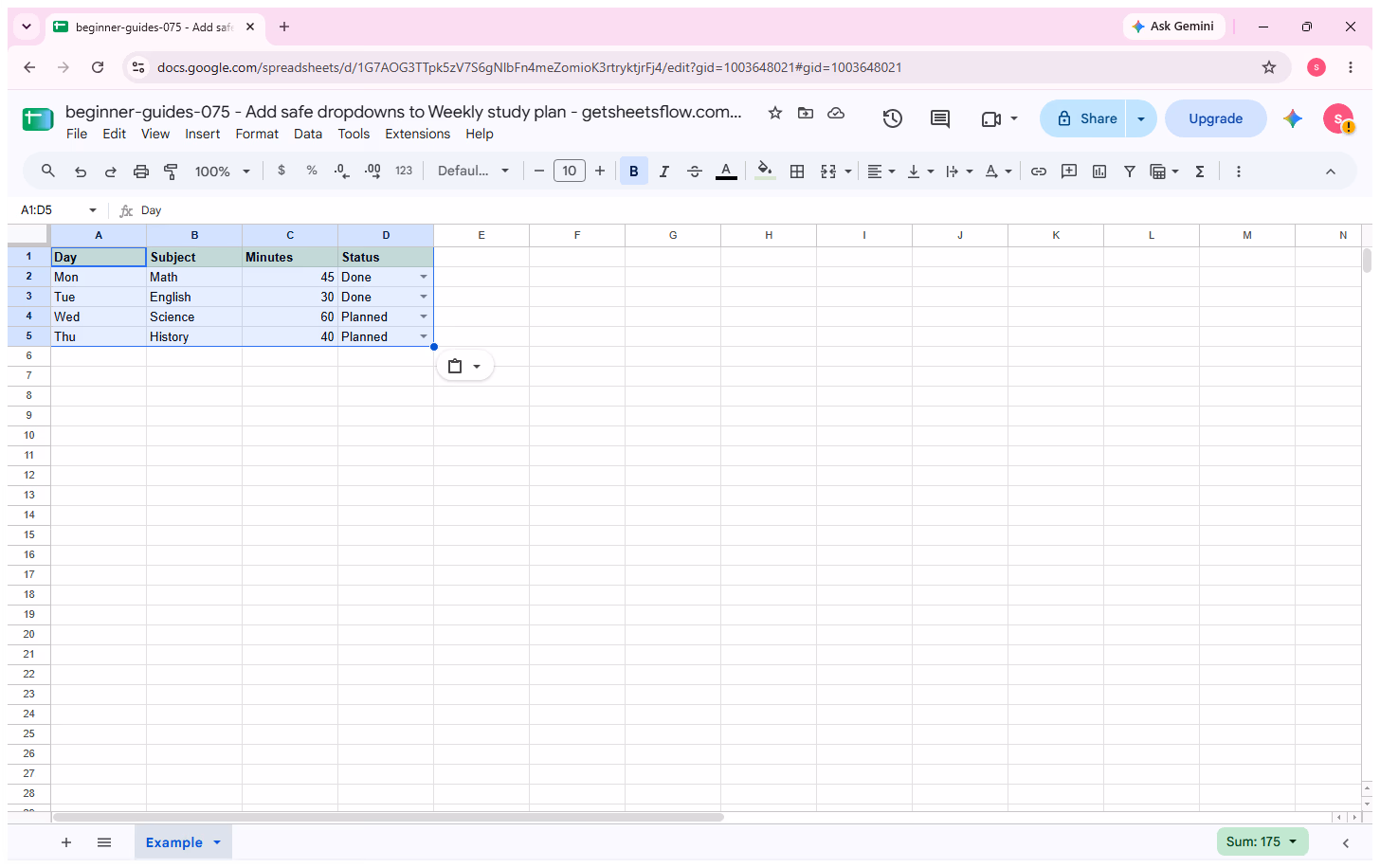Star the spreadsheet document
This screenshot has width=1380, height=868.
pyautogui.click(x=775, y=113)
